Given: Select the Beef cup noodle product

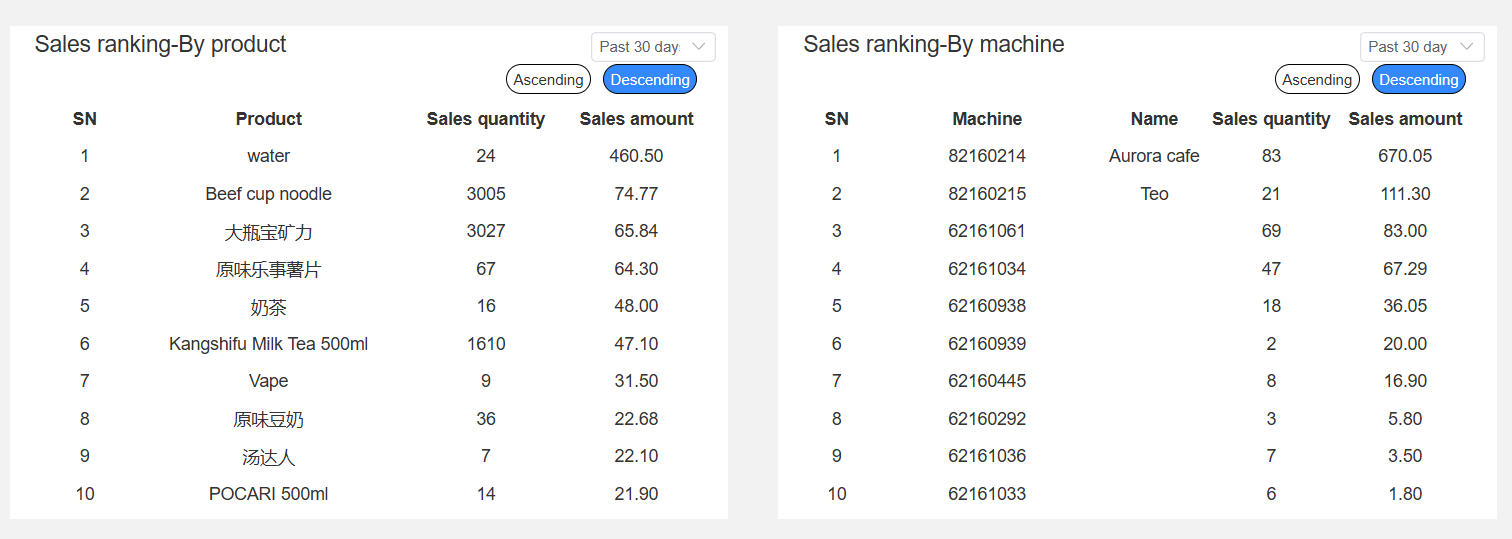Looking at the screenshot, I should pyautogui.click(x=269, y=194).
